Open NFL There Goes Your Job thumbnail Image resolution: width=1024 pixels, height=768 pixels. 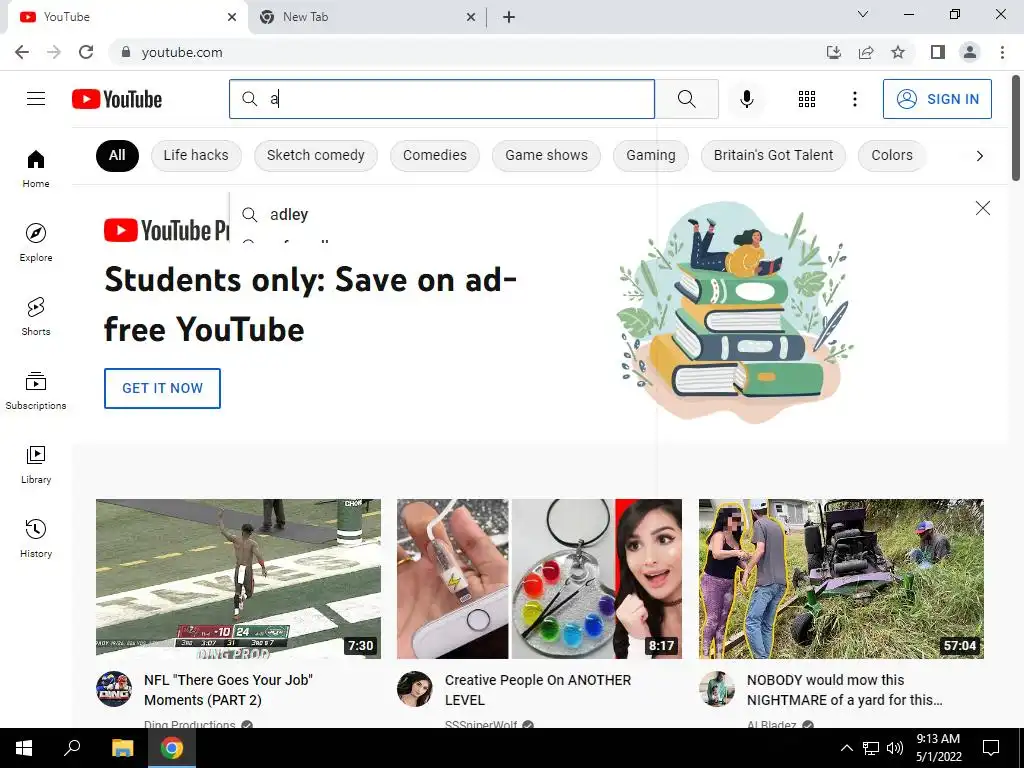click(238, 579)
